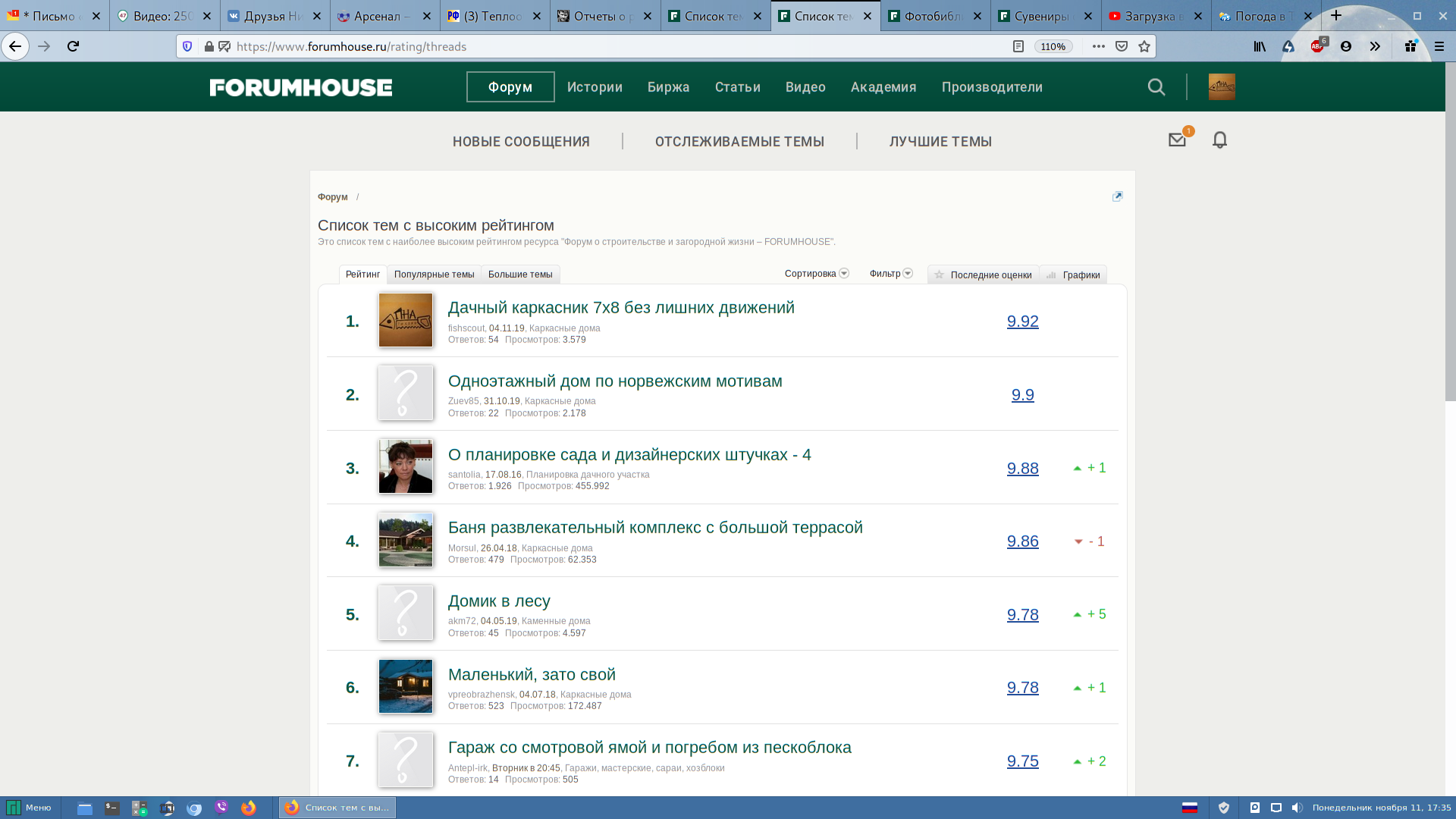Click the Форум button in the header

point(510,87)
